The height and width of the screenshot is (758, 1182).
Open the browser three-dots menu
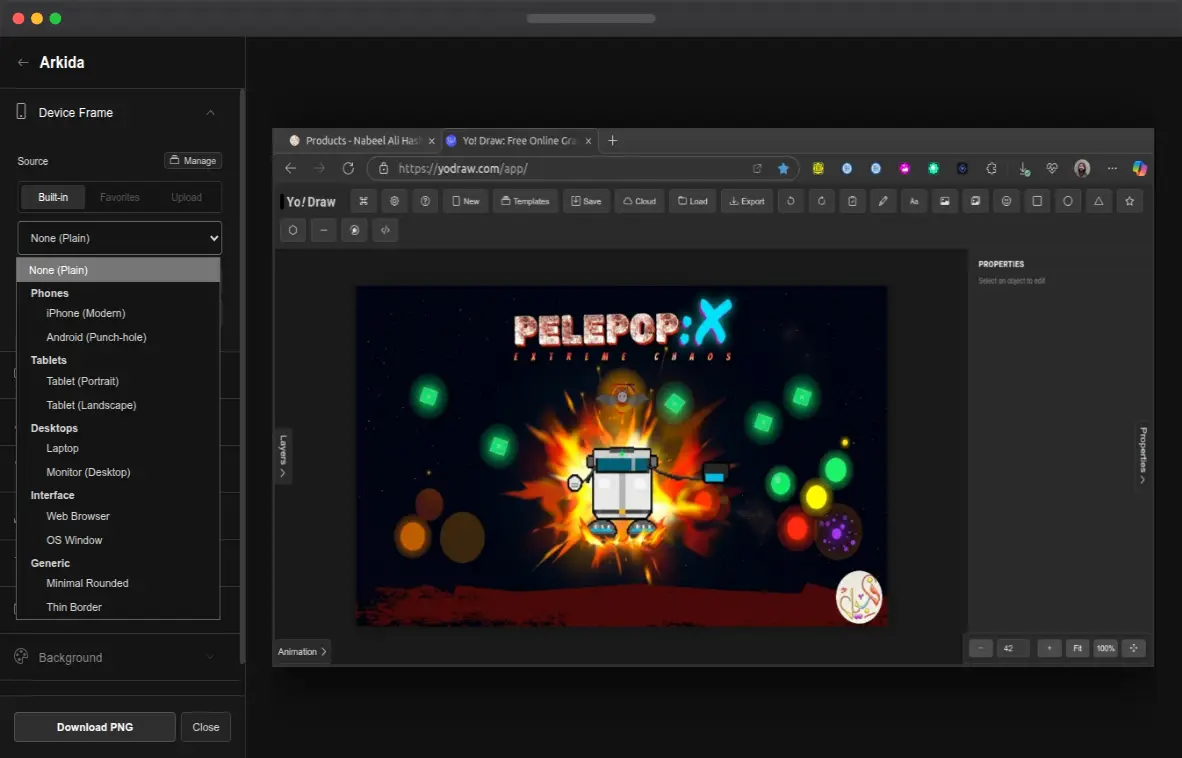[1112, 169]
